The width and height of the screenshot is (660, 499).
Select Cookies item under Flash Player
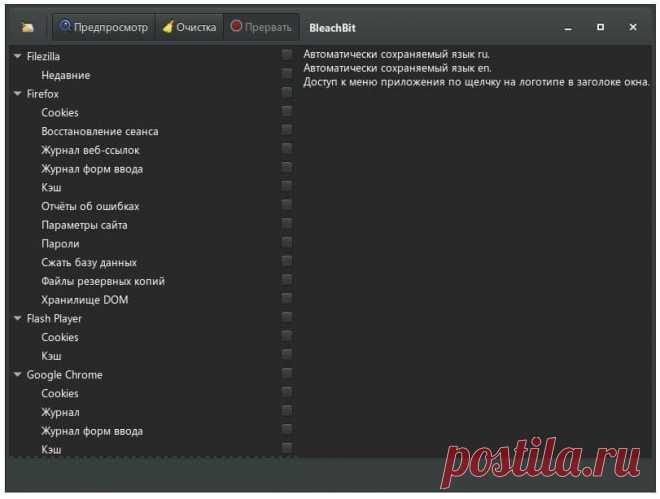coord(60,337)
